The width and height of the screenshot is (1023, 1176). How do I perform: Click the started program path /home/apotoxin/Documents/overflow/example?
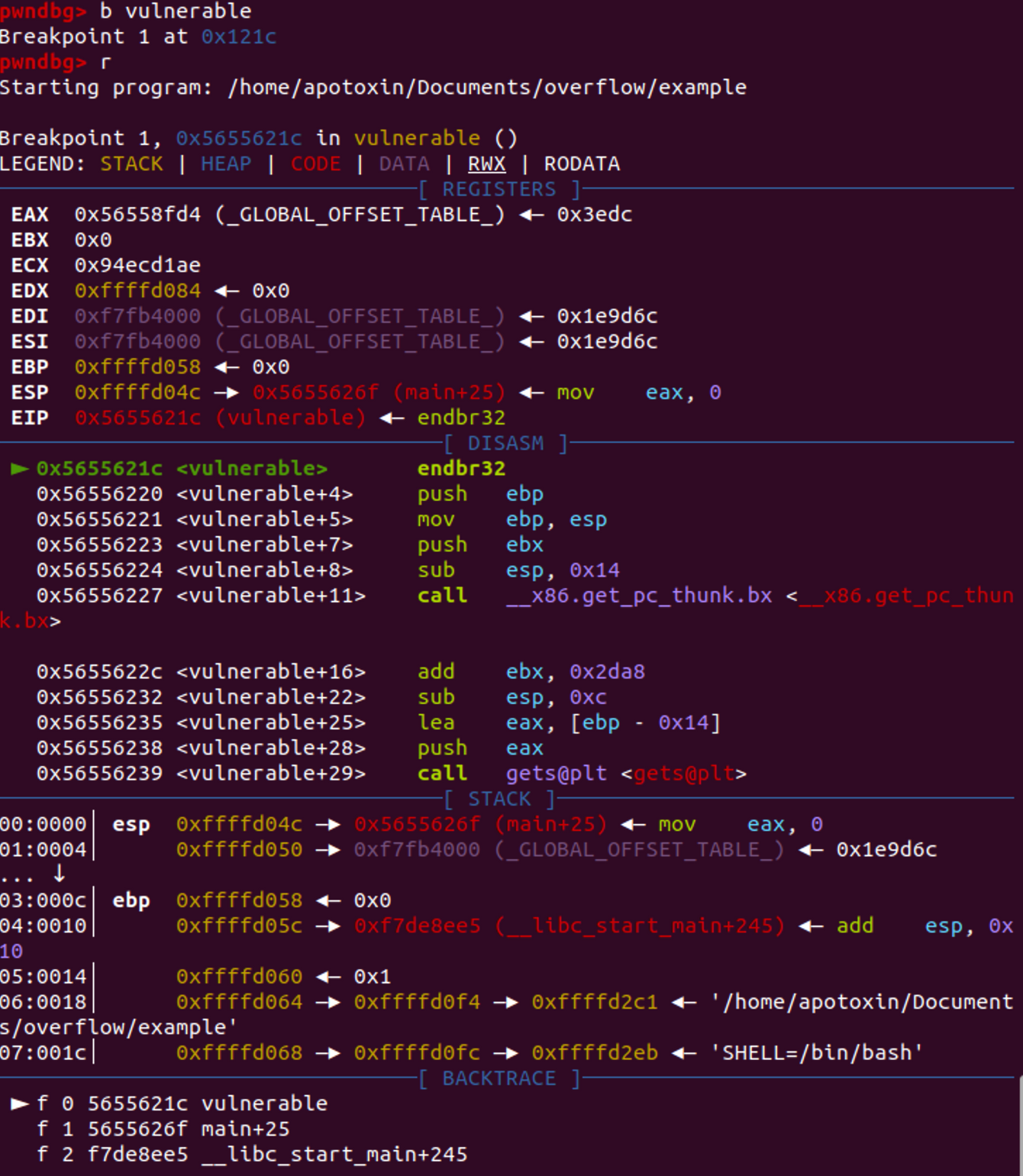pyautogui.click(x=487, y=88)
